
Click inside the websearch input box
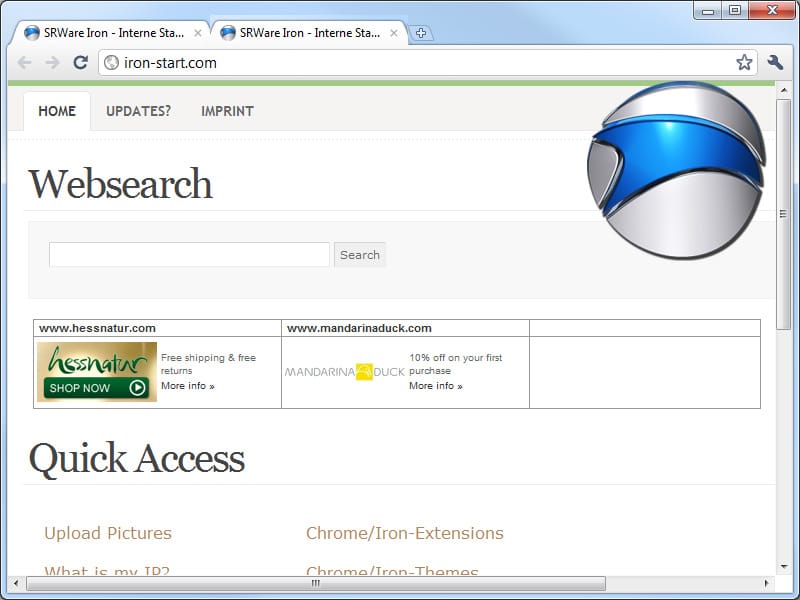189,254
